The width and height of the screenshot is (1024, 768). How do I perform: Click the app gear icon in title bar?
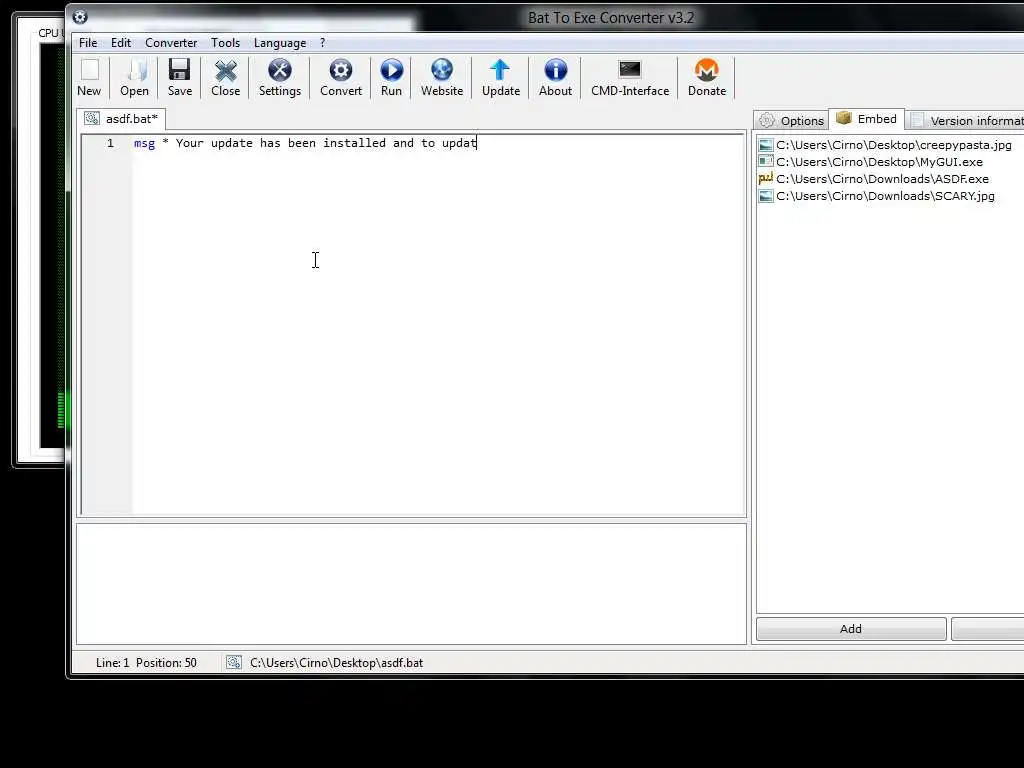point(80,17)
